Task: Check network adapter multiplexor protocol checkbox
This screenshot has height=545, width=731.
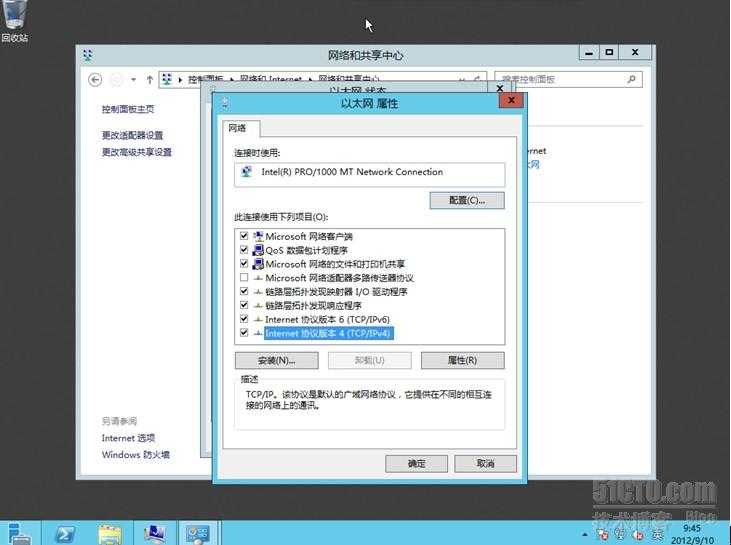Action: click(x=244, y=277)
